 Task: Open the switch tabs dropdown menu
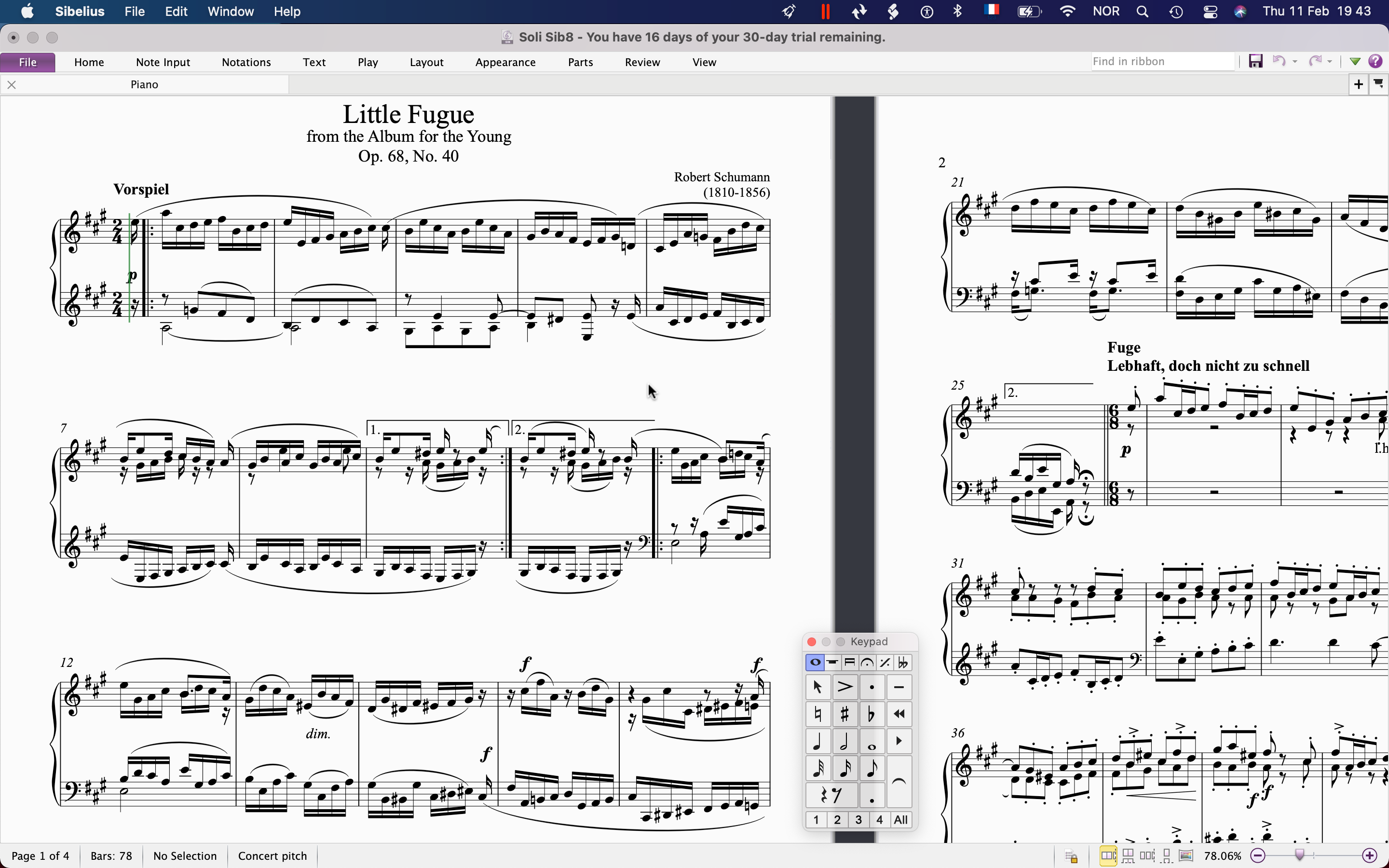[x=1378, y=84]
